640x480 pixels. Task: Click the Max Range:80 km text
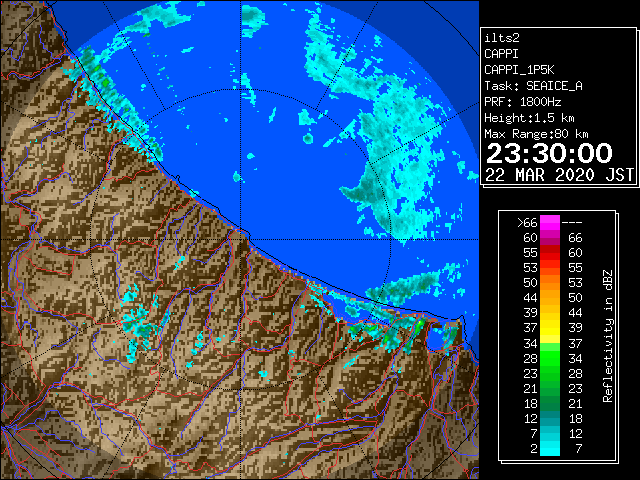tap(536, 134)
